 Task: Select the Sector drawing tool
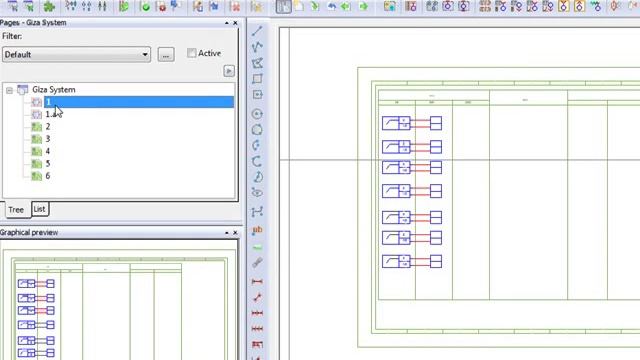257,177
